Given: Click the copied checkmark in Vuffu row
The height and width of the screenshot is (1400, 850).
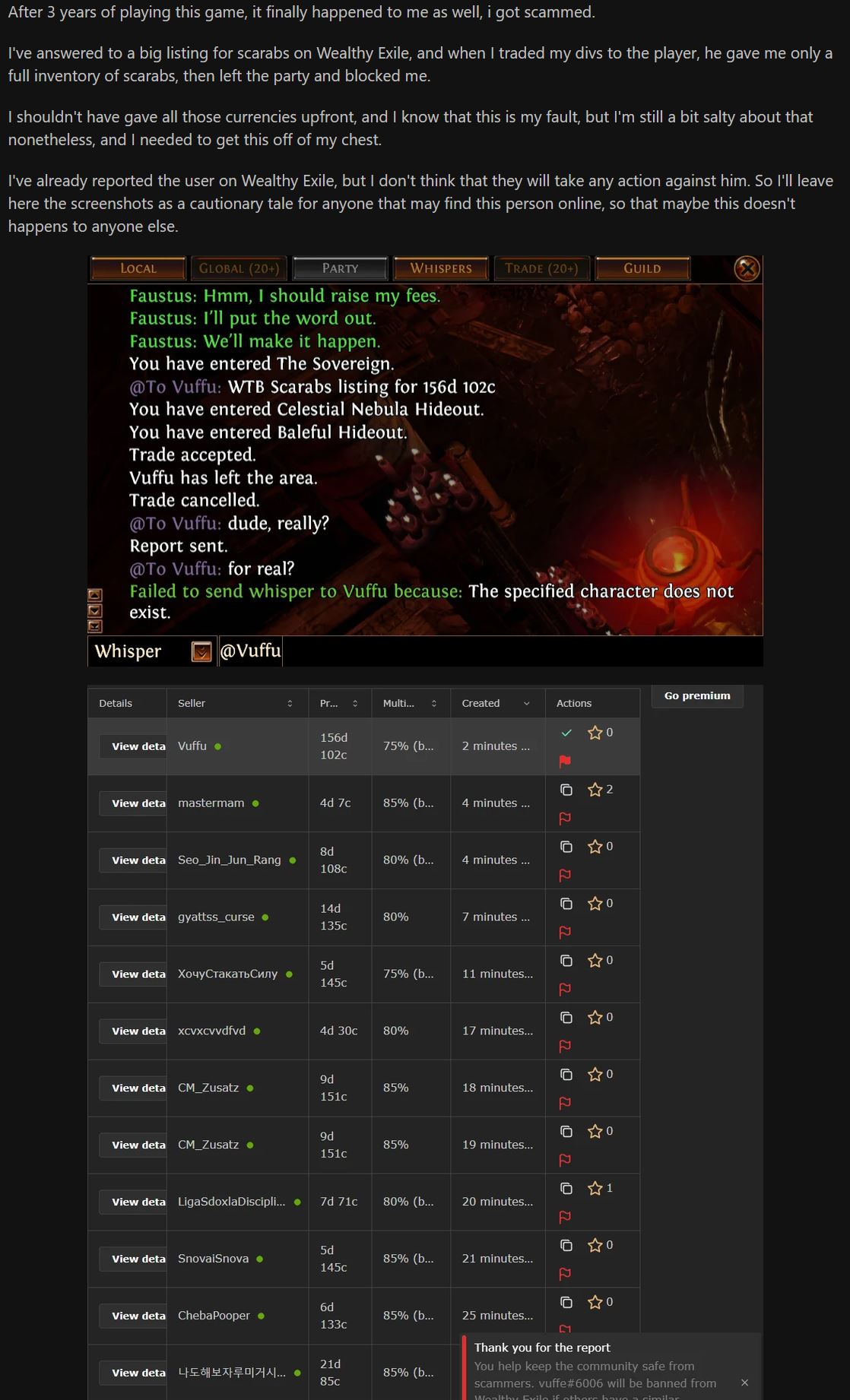Looking at the screenshot, I should 566,733.
